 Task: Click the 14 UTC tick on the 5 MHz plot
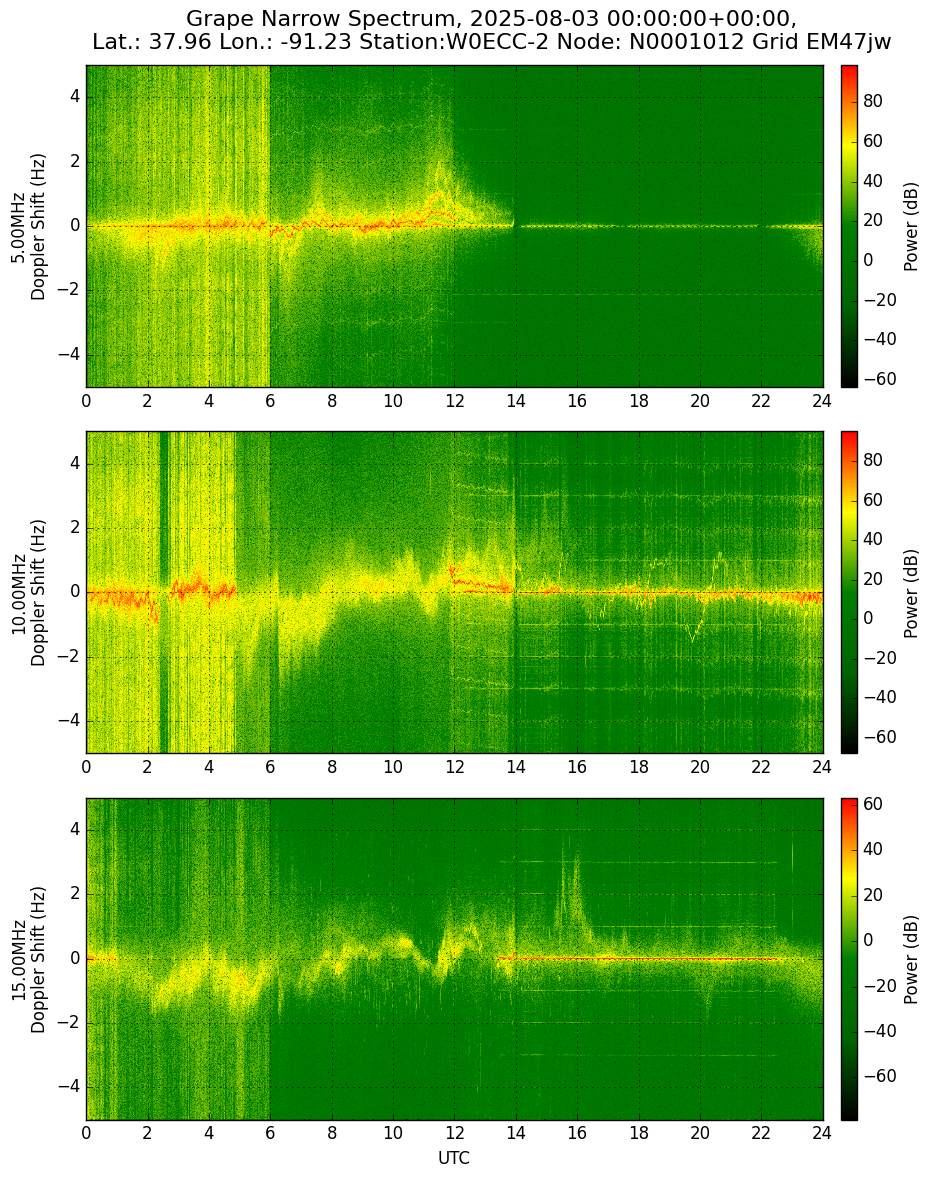(x=515, y=400)
